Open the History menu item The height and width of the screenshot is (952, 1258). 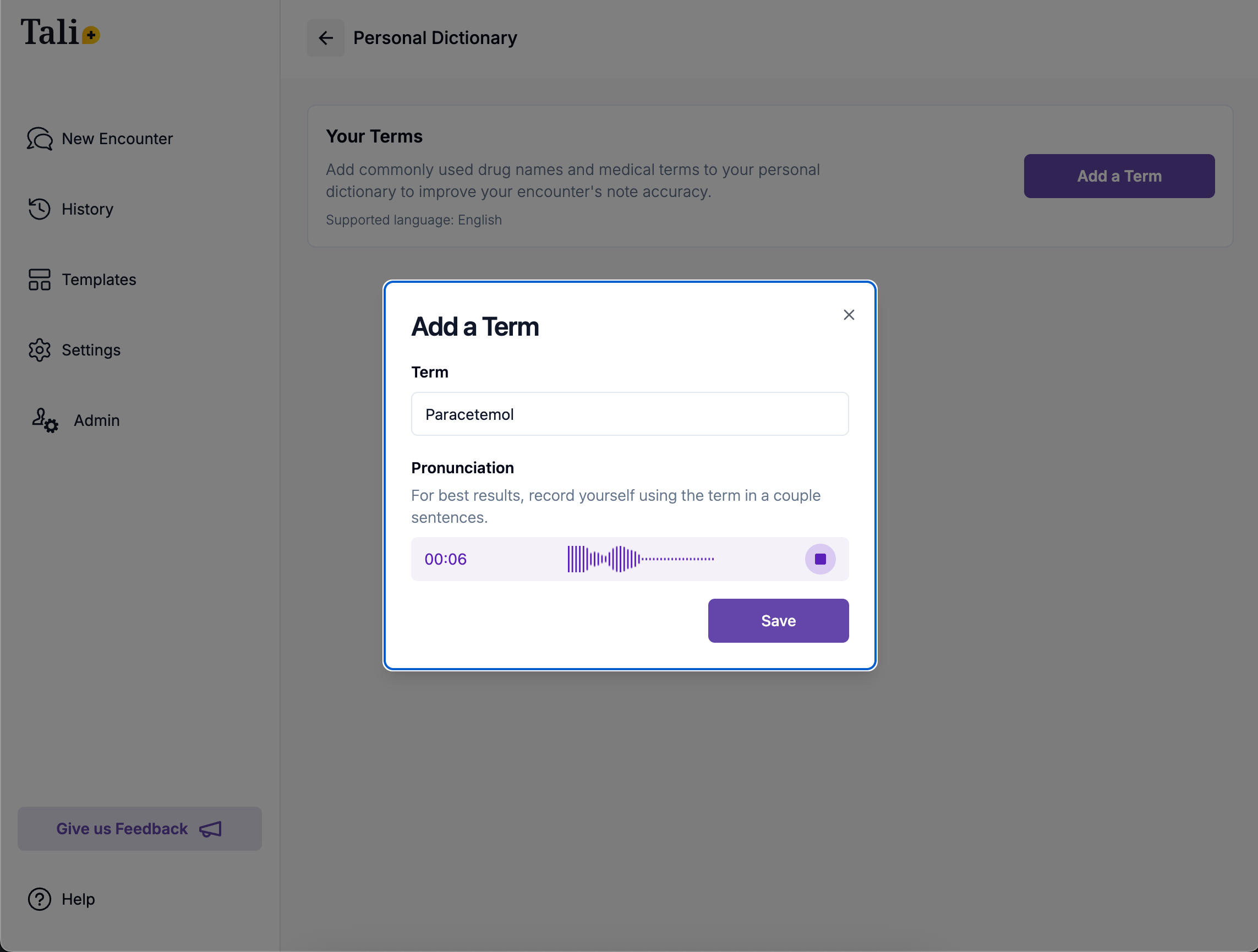[x=87, y=209]
